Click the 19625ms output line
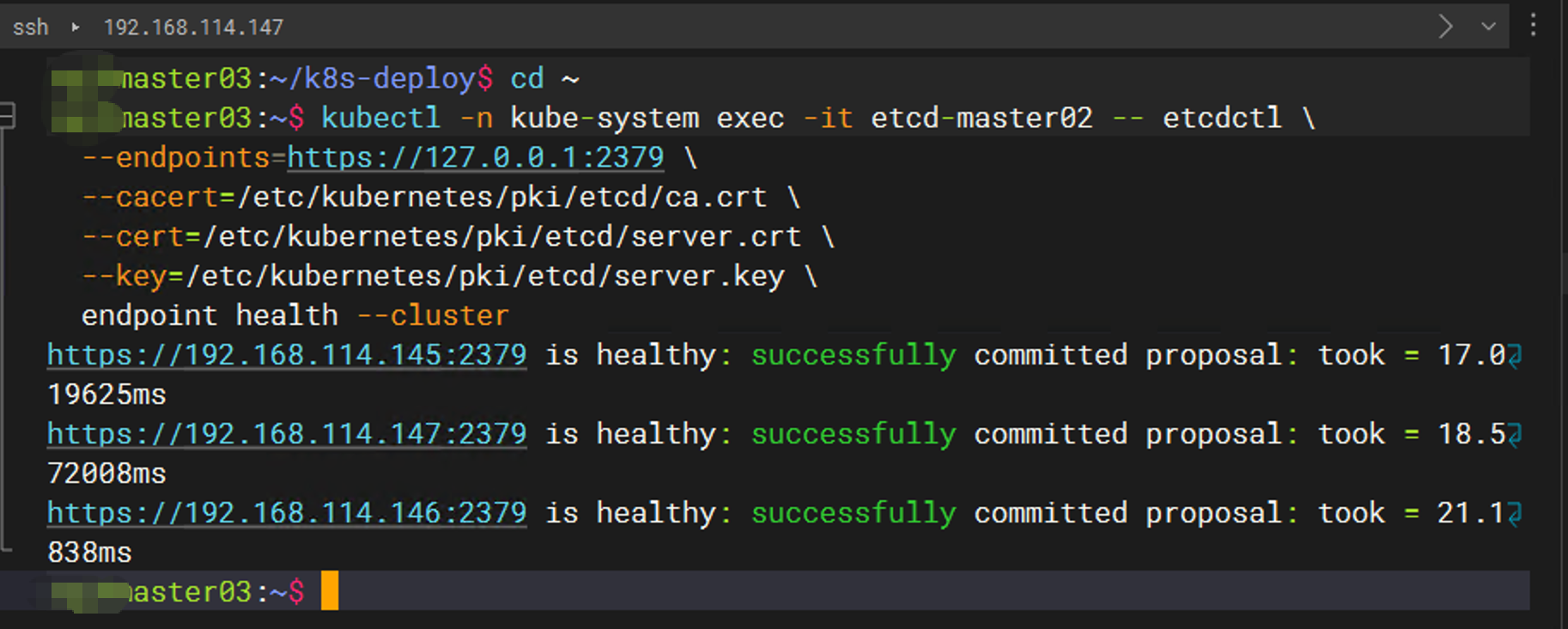The height and width of the screenshot is (629, 1568). (x=107, y=394)
